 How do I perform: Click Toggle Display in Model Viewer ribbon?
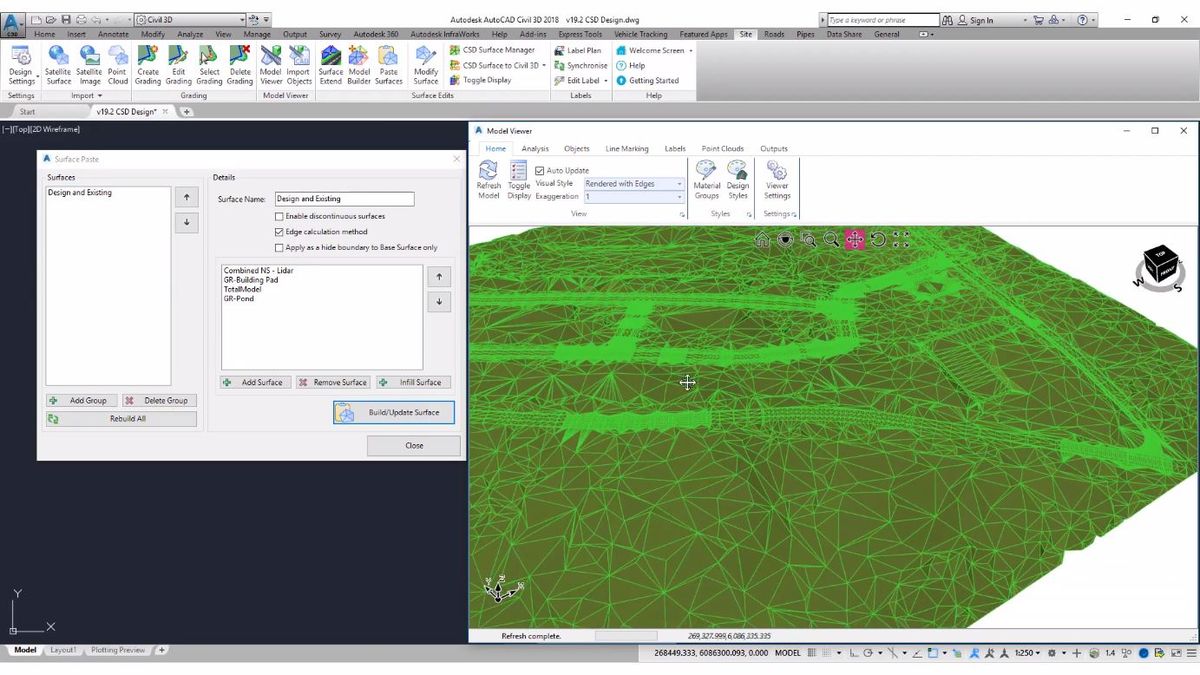tap(519, 180)
